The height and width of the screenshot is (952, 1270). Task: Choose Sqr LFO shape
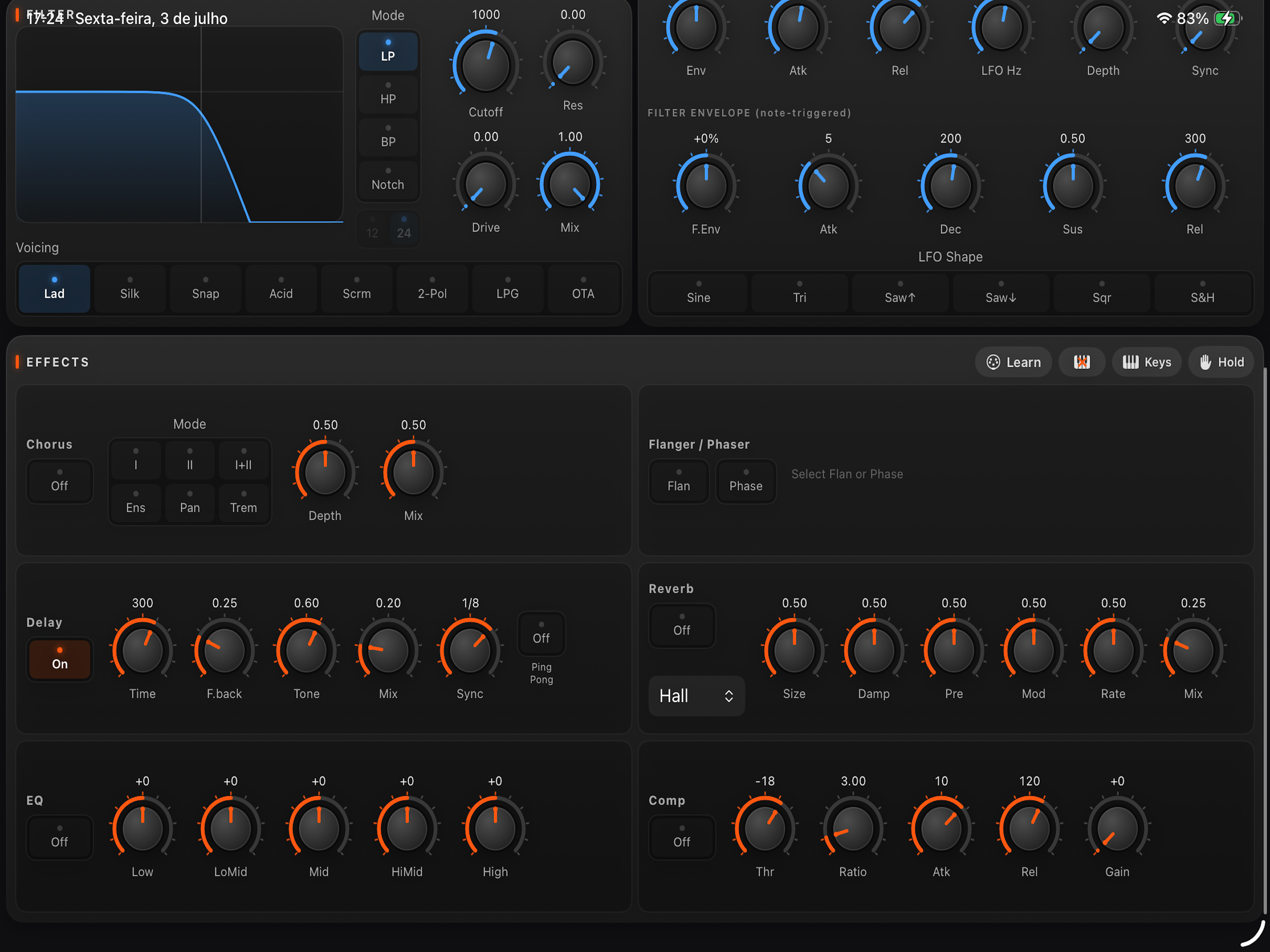1102,293
